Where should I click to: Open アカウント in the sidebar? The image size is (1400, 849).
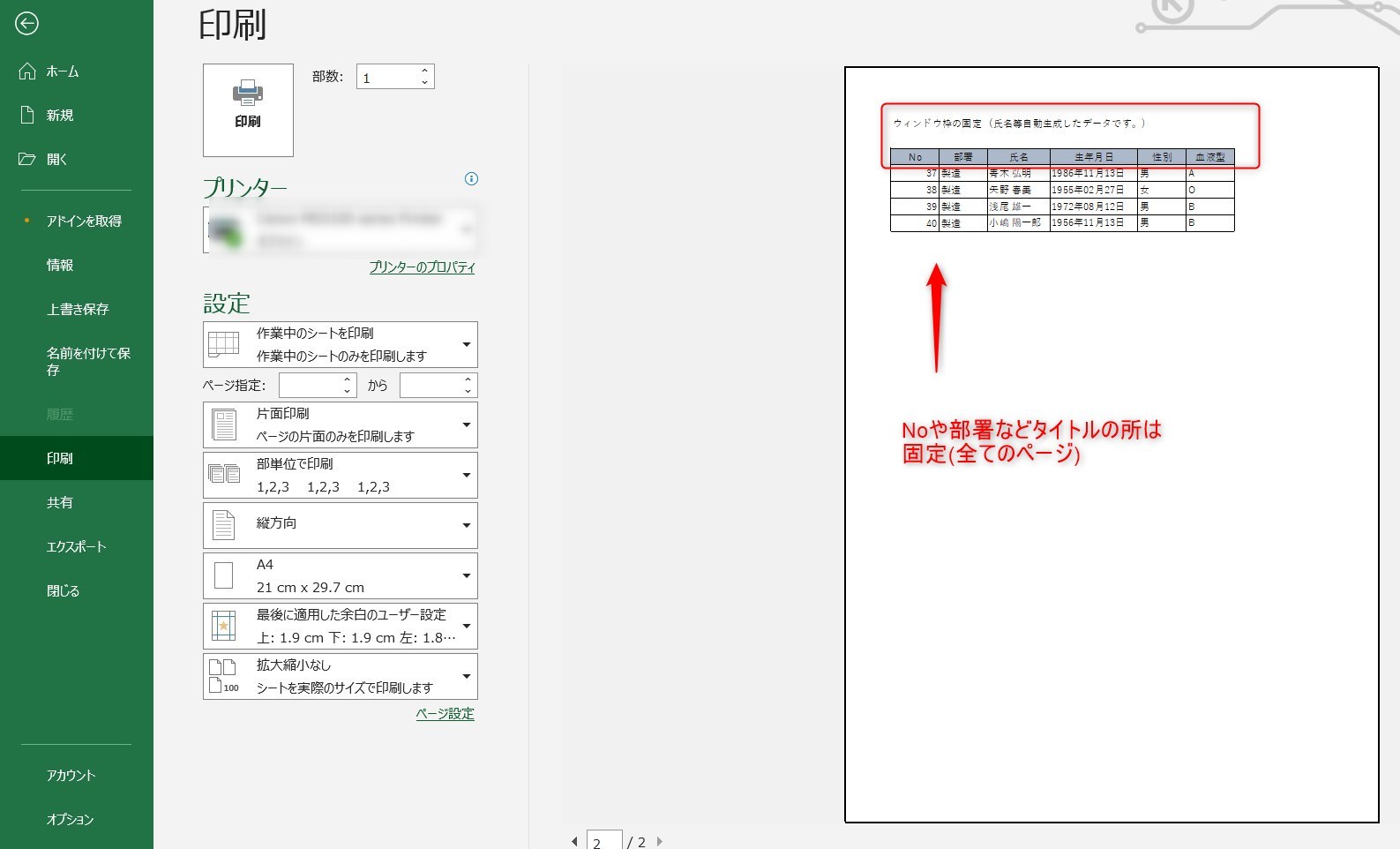[71, 776]
